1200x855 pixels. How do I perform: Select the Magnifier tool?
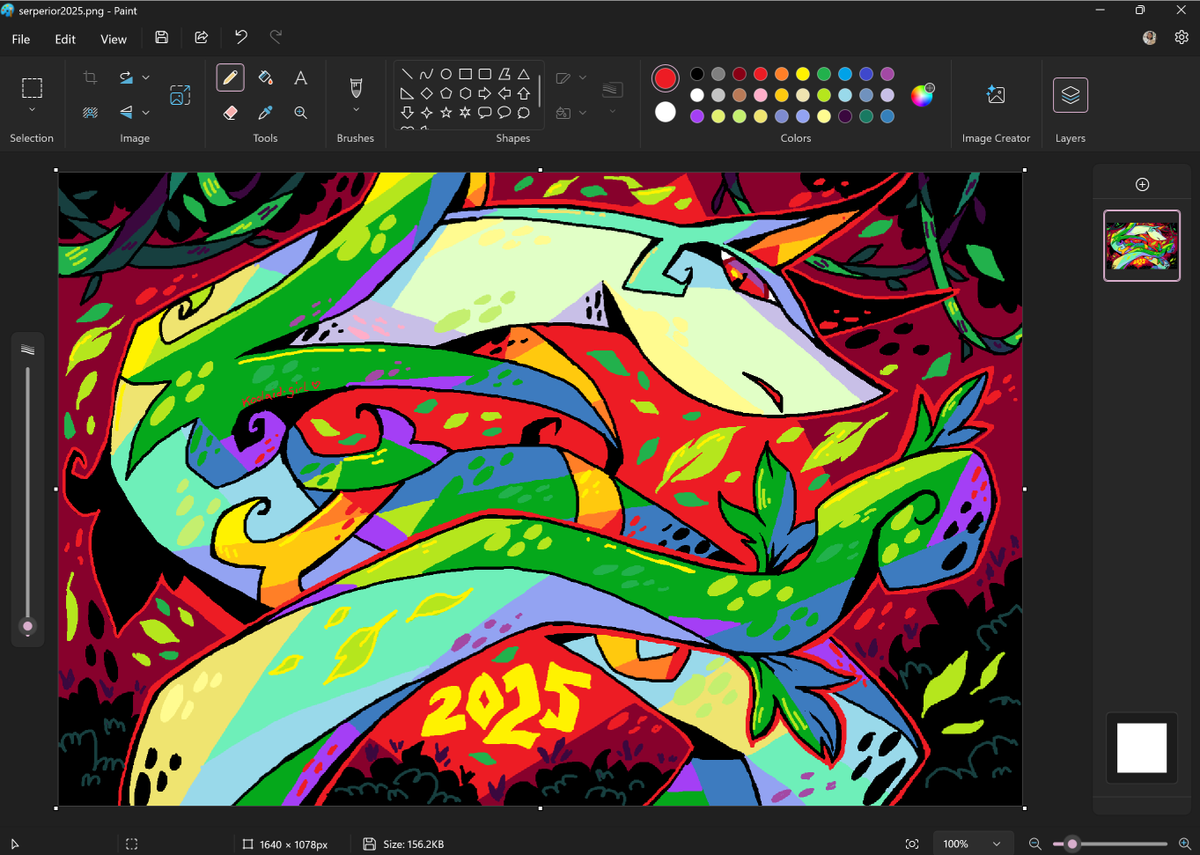[x=300, y=112]
